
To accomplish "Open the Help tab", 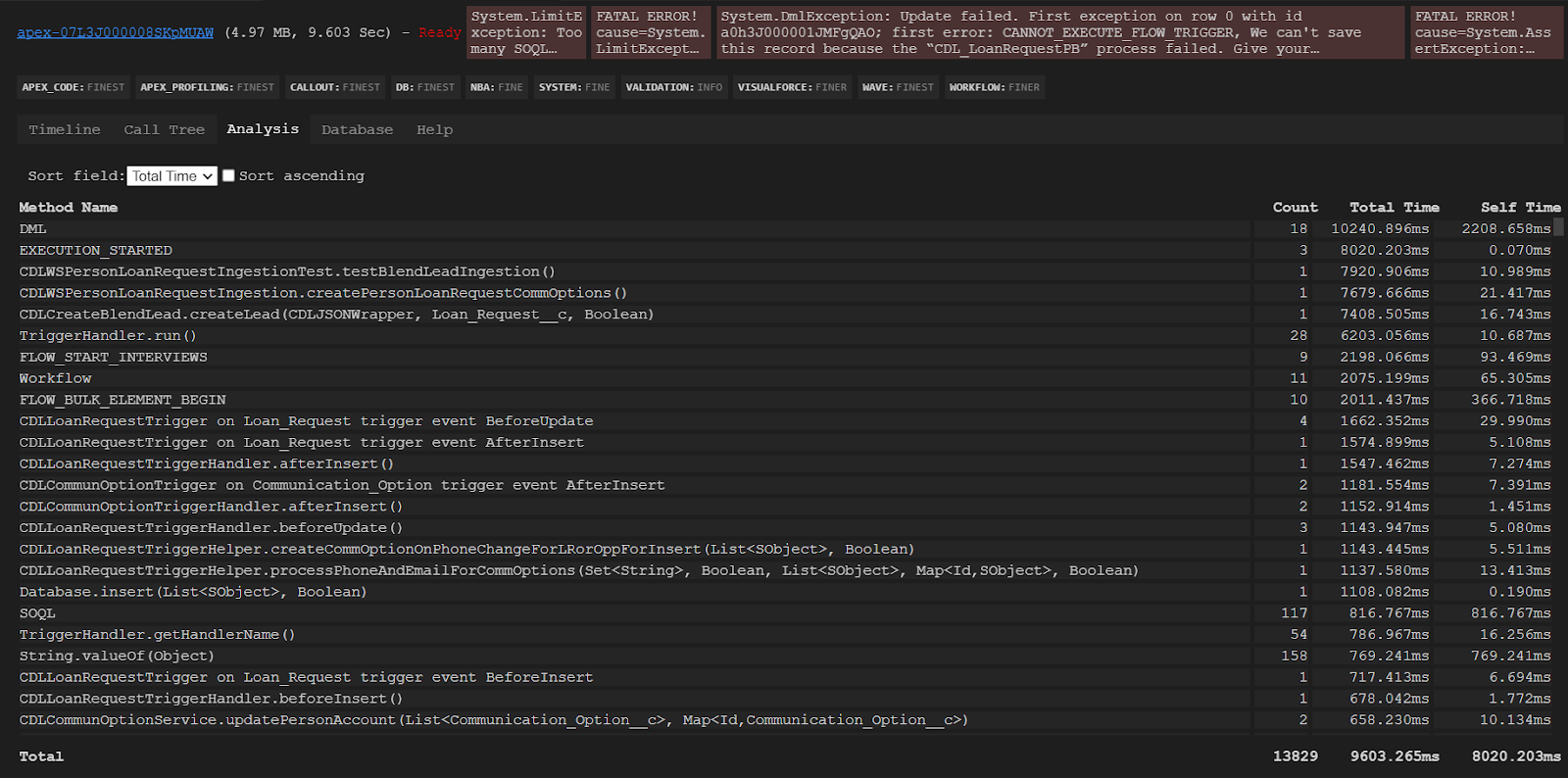I will 434,129.
